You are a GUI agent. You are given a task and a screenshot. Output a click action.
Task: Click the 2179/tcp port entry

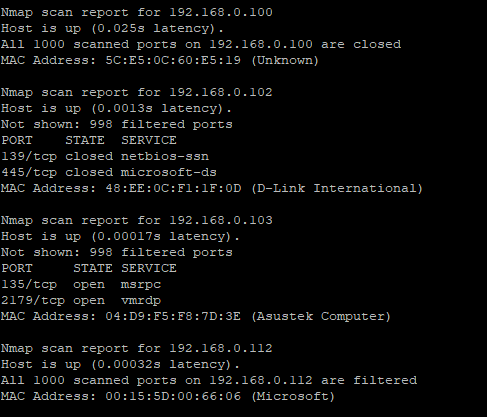point(33,300)
